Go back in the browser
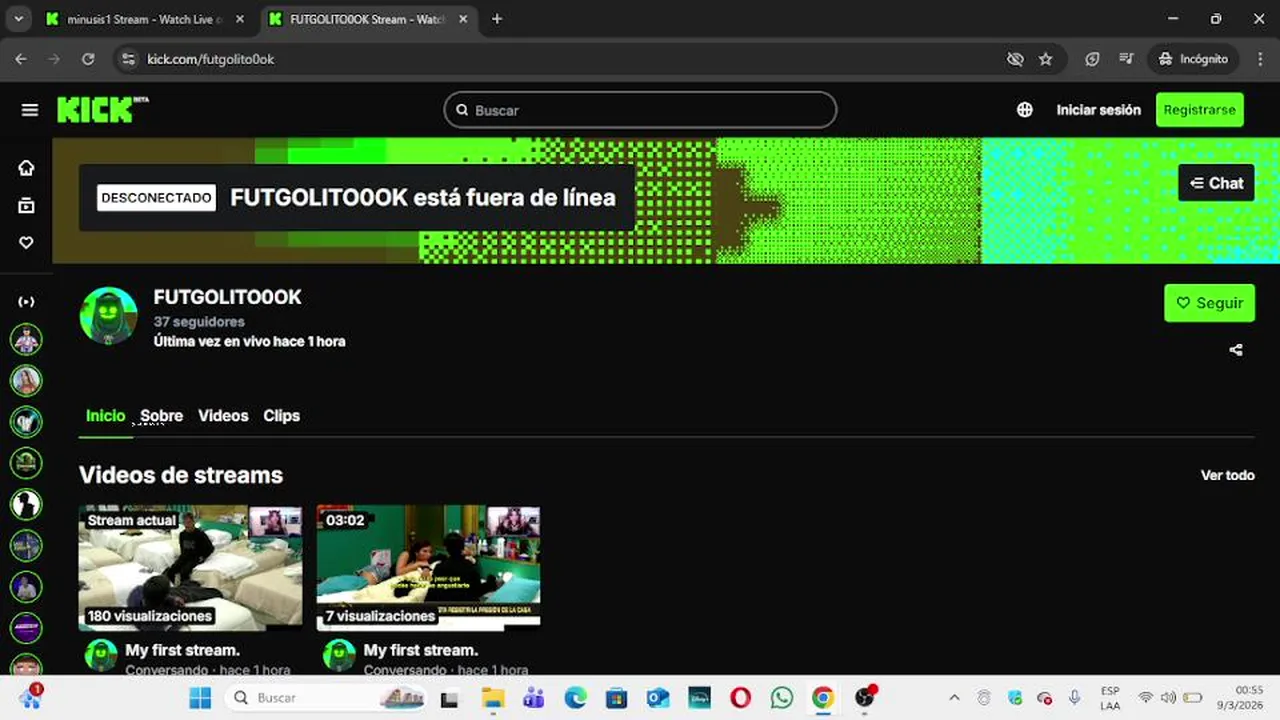The height and width of the screenshot is (720, 1280). pos(21,59)
